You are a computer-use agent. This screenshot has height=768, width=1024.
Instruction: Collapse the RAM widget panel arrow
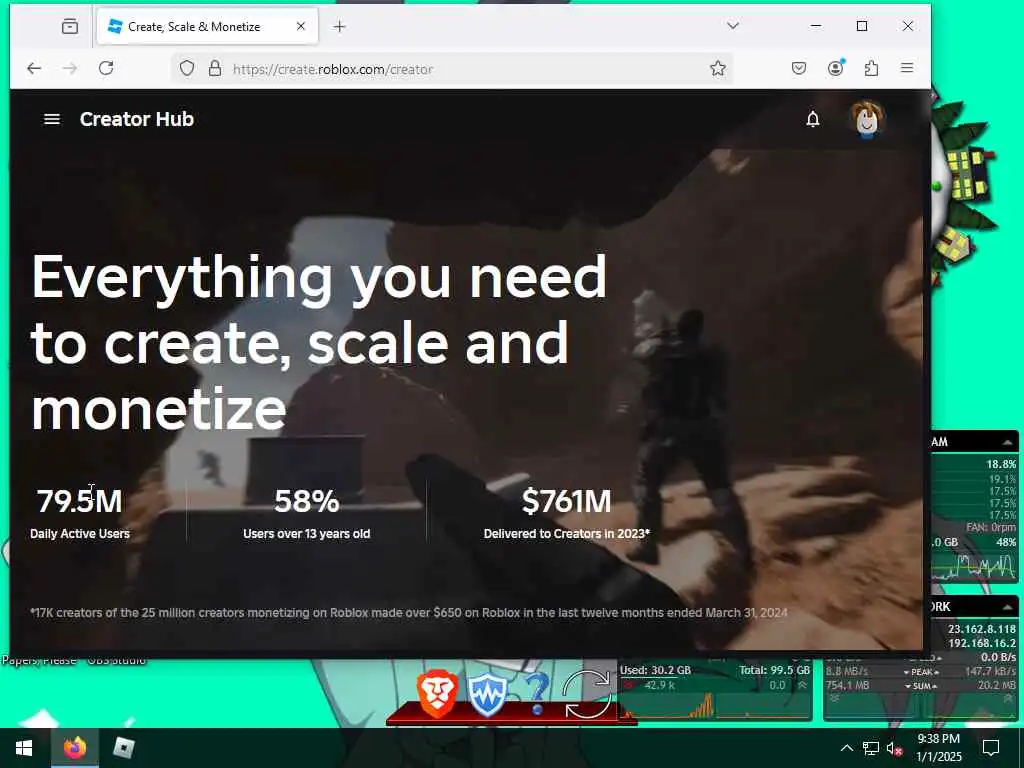pyautogui.click(x=1008, y=442)
